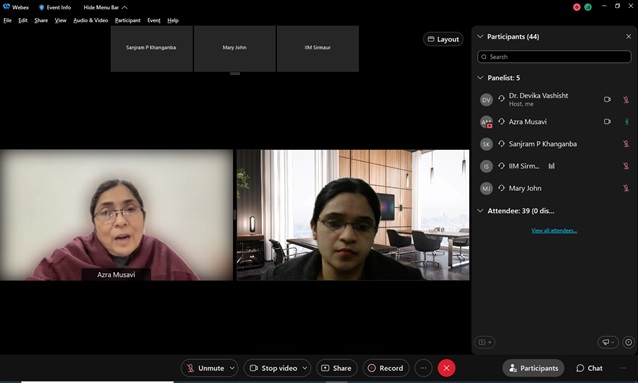The height and width of the screenshot is (383, 638).
Task: Open the Audio & Video menu
Action: 90,20
